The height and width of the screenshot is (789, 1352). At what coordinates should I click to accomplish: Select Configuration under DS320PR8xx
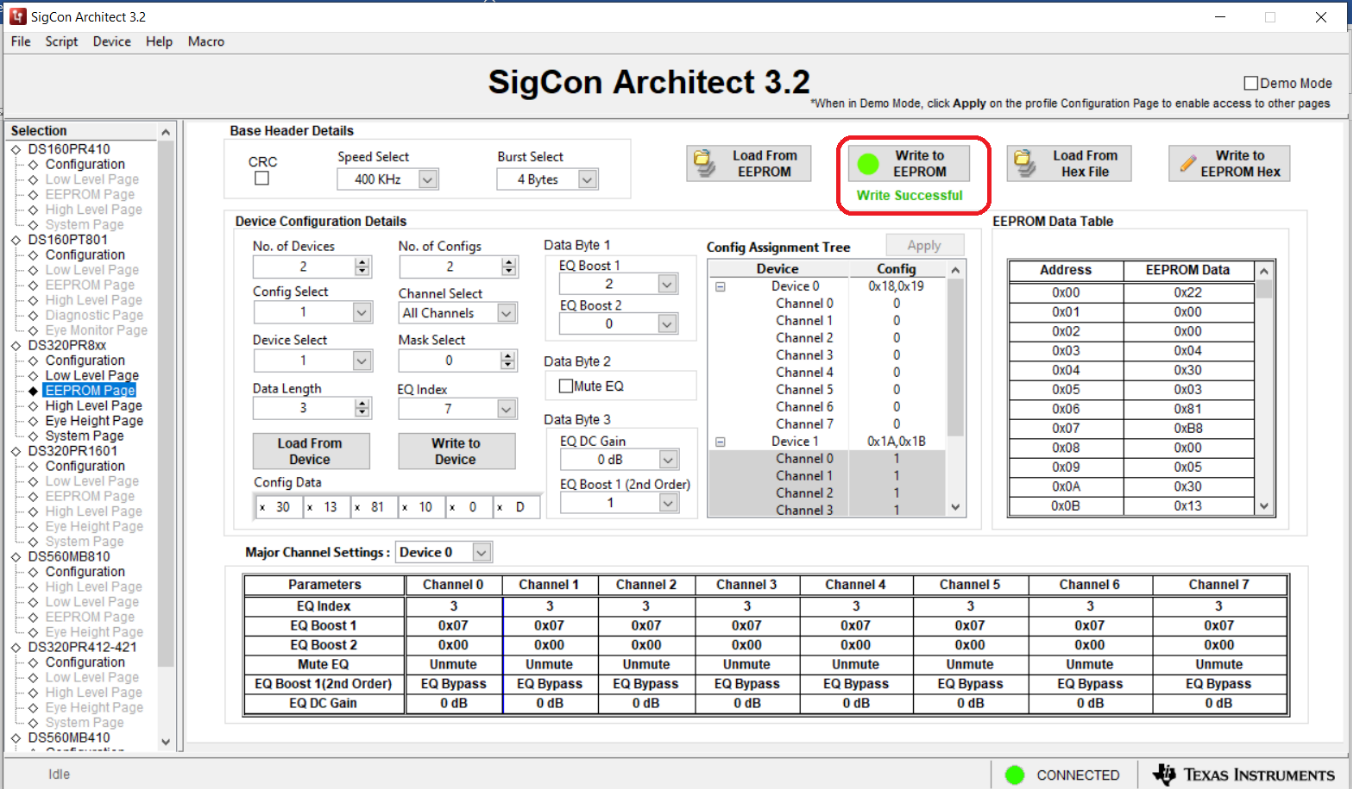point(85,360)
